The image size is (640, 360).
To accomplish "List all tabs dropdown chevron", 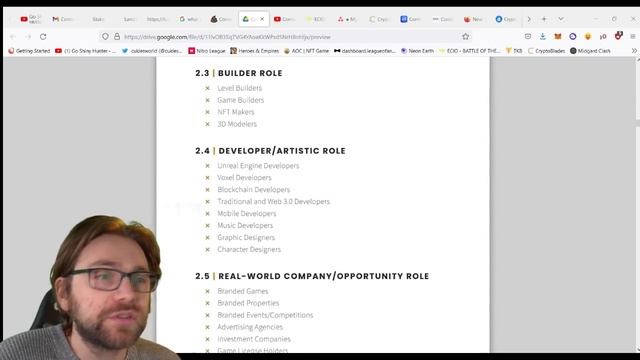I will (x=561, y=19).
